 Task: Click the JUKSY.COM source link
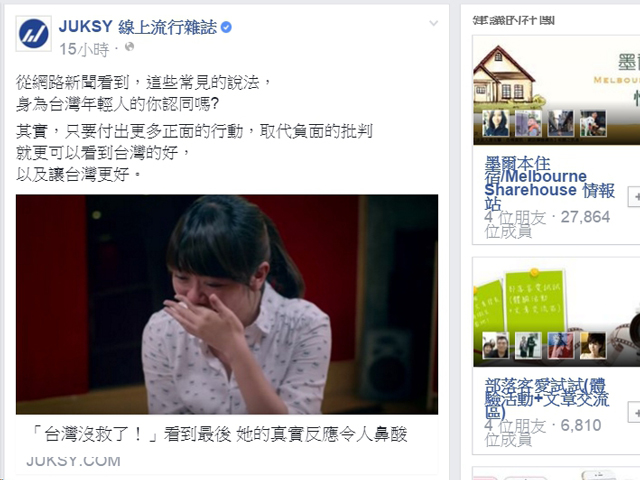73,461
